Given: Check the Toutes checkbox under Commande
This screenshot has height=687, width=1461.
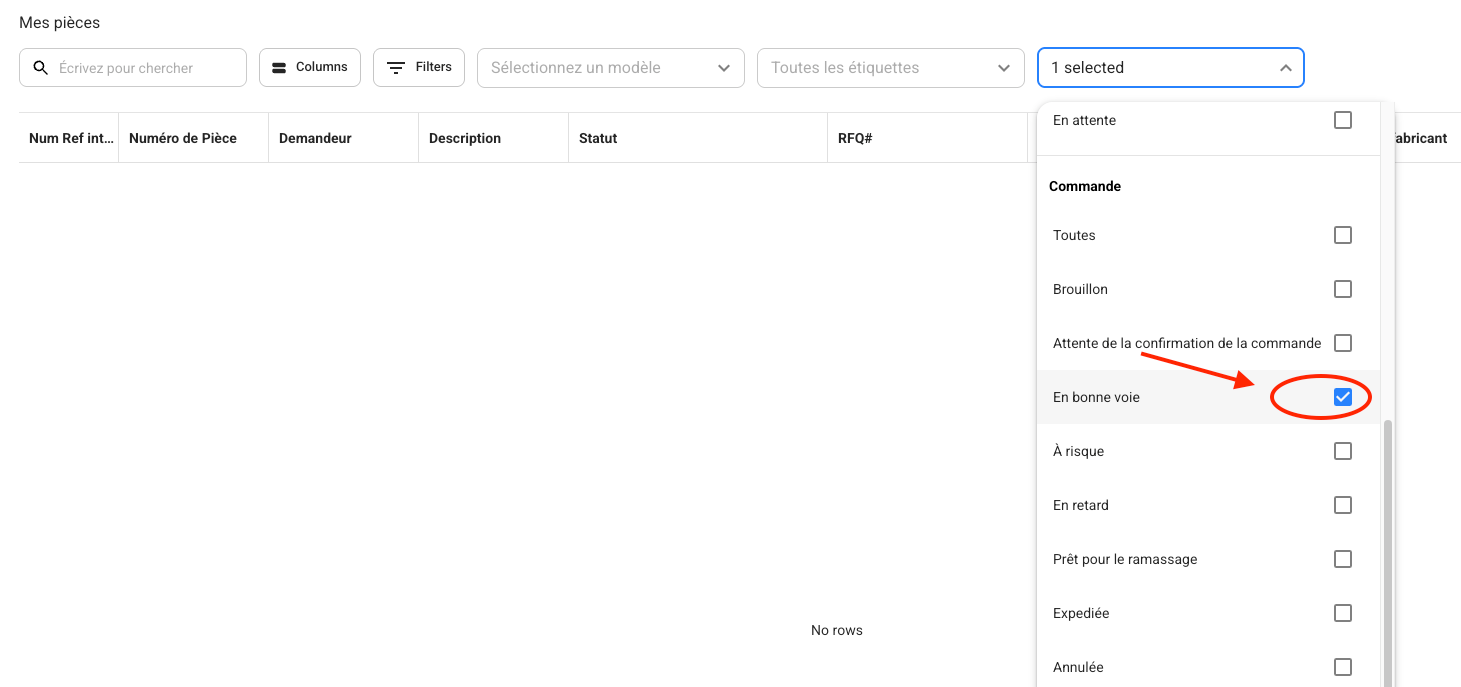Looking at the screenshot, I should 1342,235.
